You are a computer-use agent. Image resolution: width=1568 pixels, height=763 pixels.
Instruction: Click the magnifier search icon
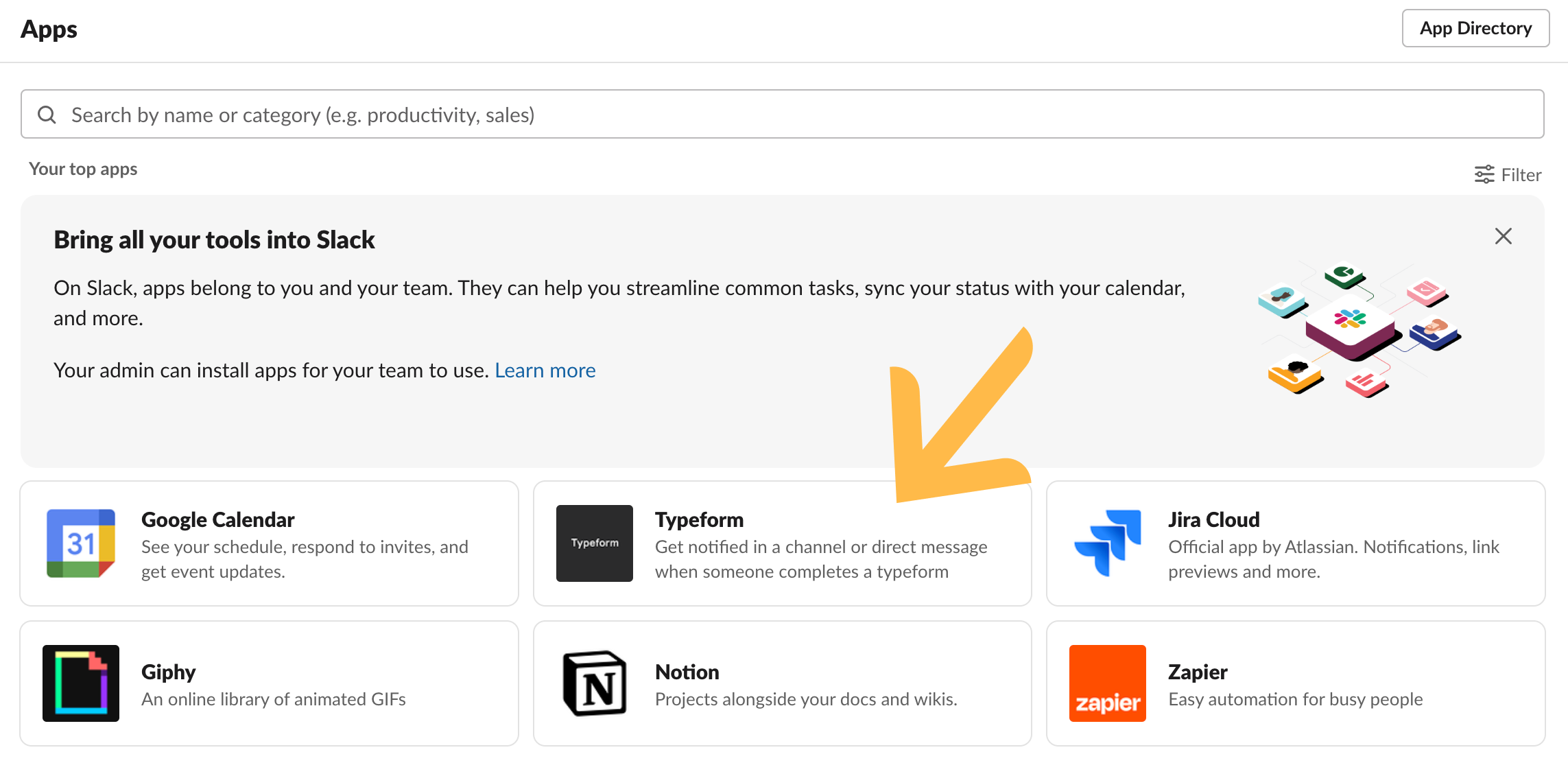[x=47, y=115]
